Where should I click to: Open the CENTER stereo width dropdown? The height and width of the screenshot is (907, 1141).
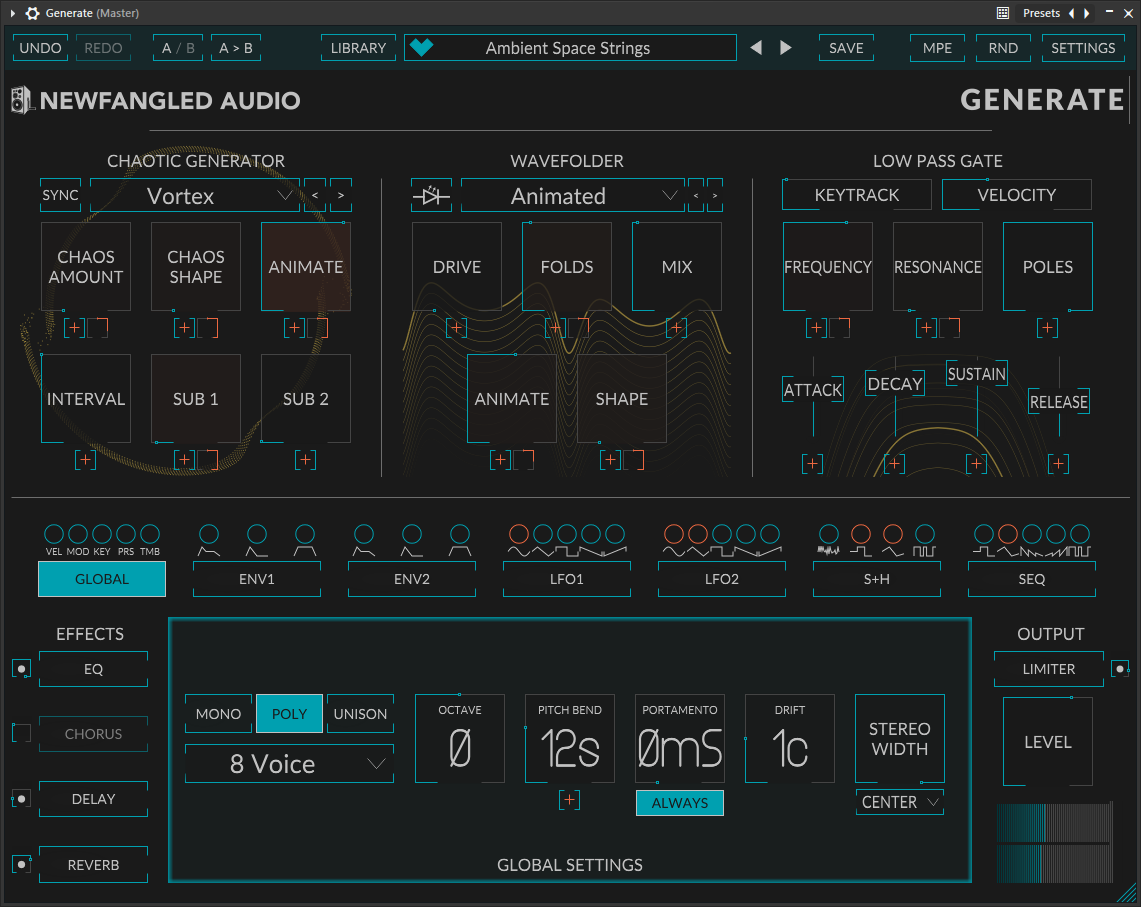[899, 801]
